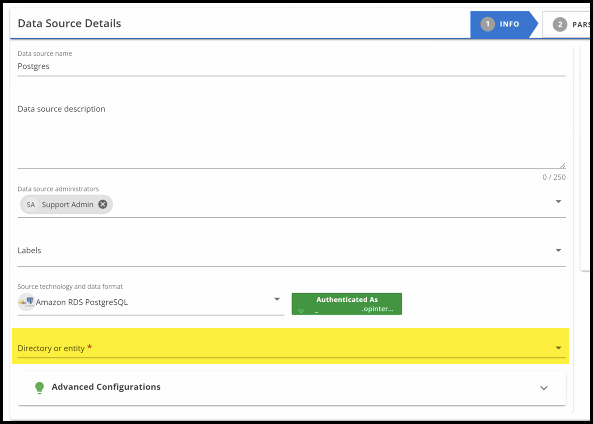Click the description field resize handle
Screen dimensions: 593x424
(x=562, y=165)
